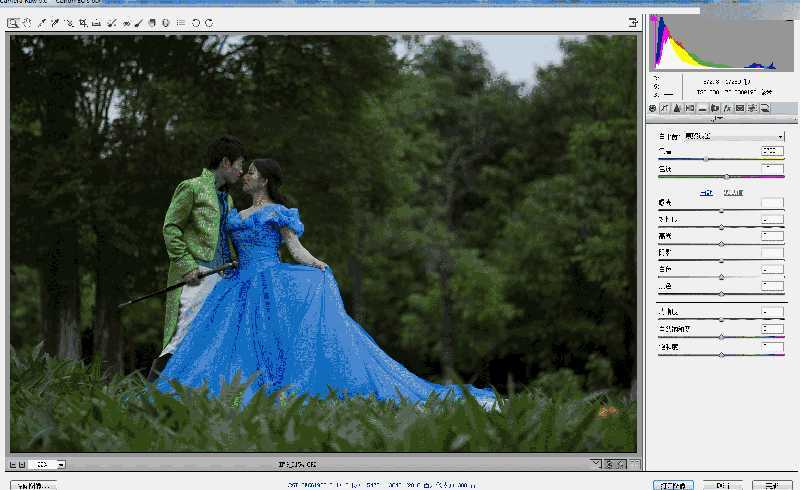Viewport: 800px width, 490px height.
Task: Click the Highlights slider handle
Action: tap(721, 244)
